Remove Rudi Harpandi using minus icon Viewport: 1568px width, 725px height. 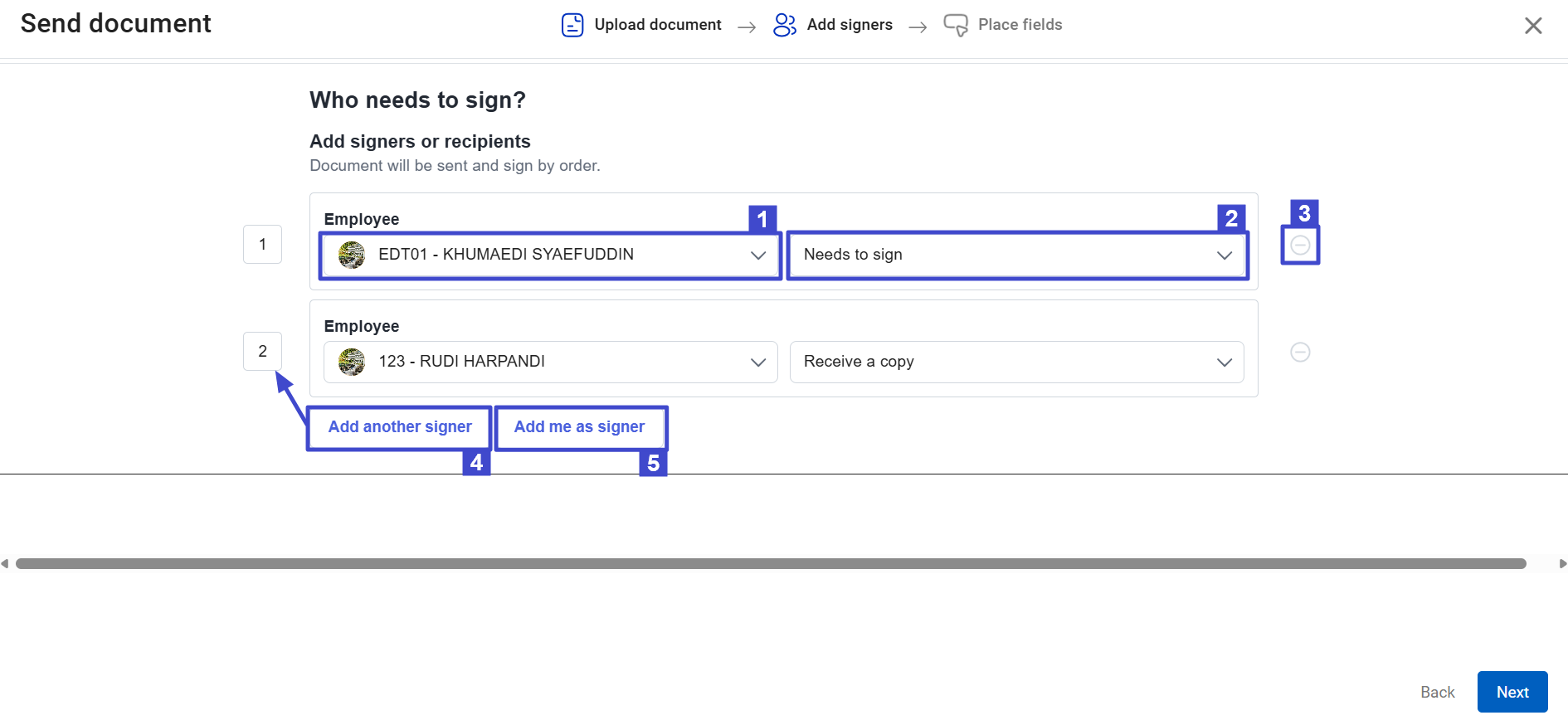click(x=1300, y=353)
